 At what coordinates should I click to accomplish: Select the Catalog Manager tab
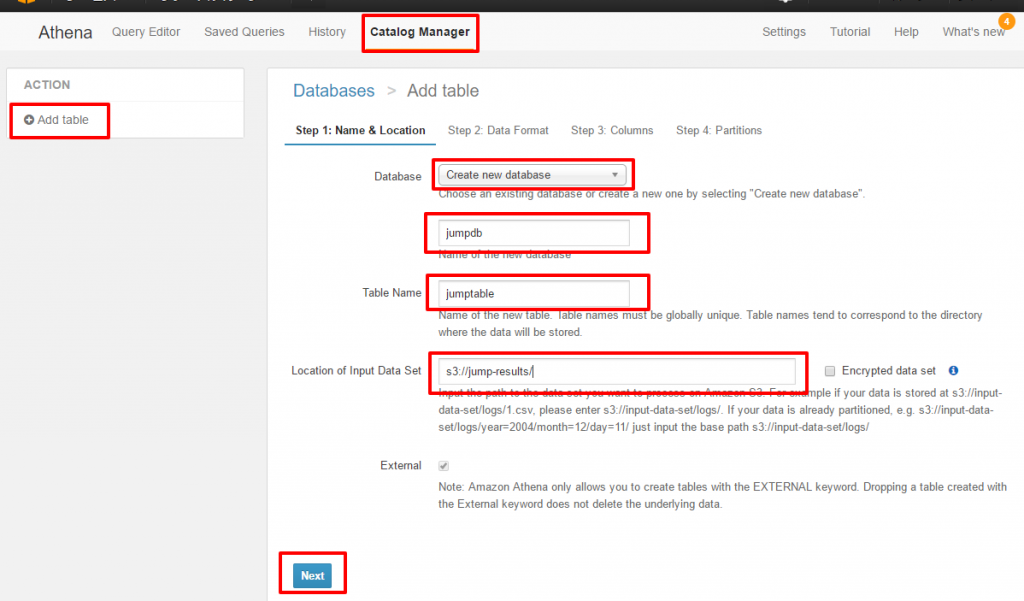click(420, 32)
